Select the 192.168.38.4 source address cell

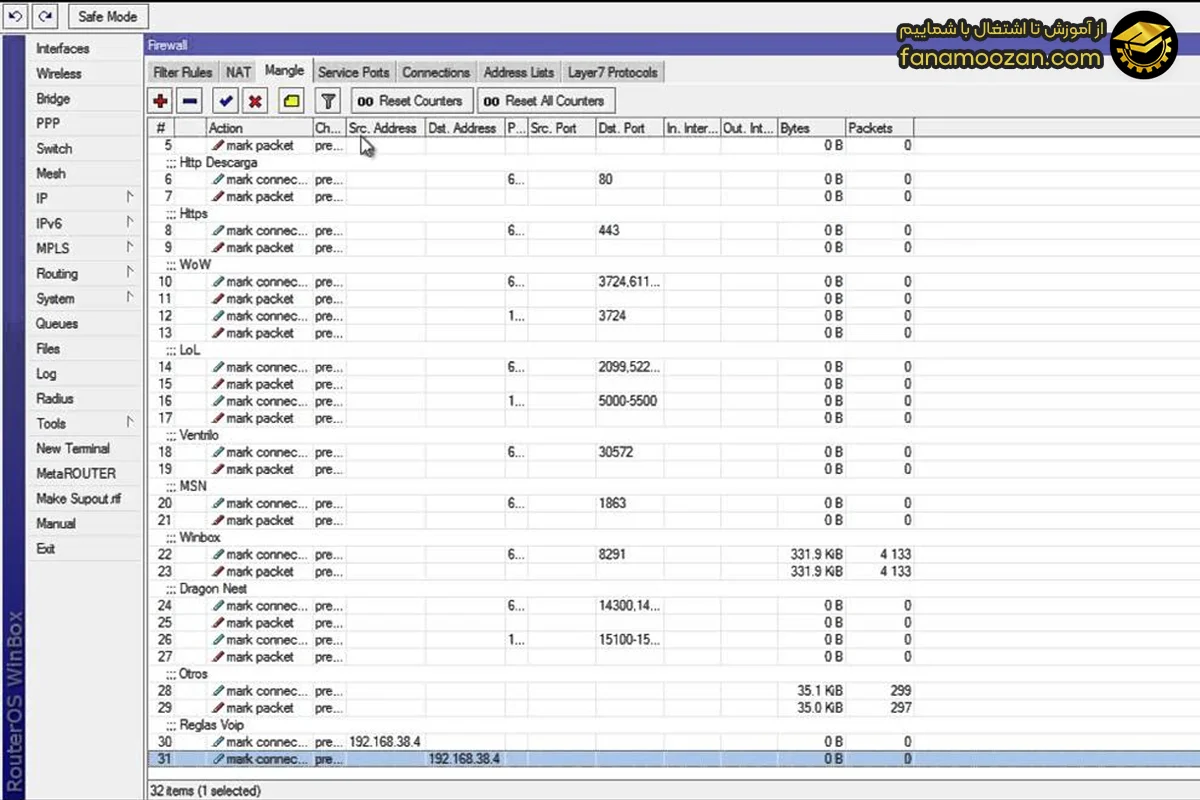(385, 742)
